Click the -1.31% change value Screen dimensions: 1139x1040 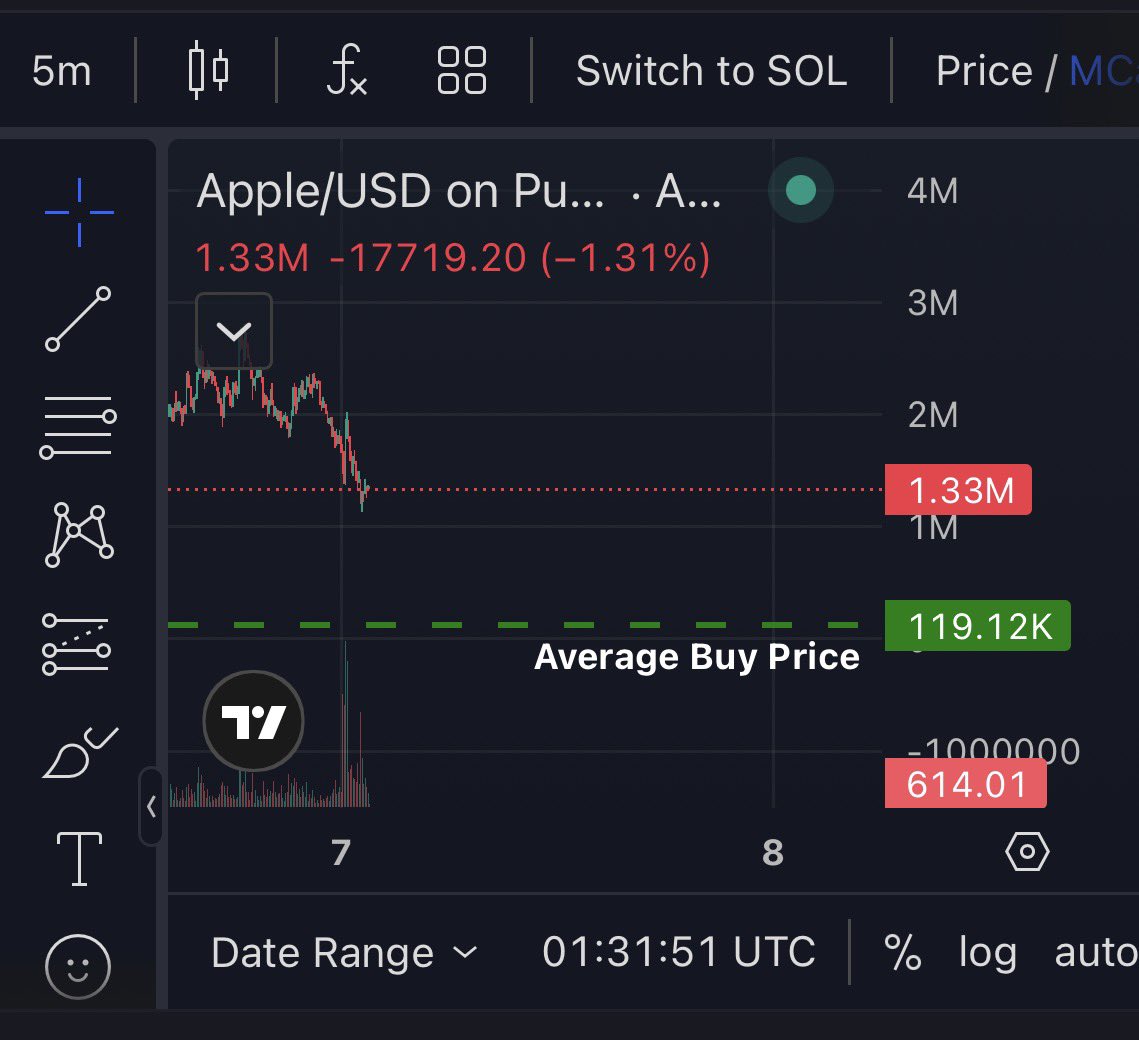[x=626, y=258]
